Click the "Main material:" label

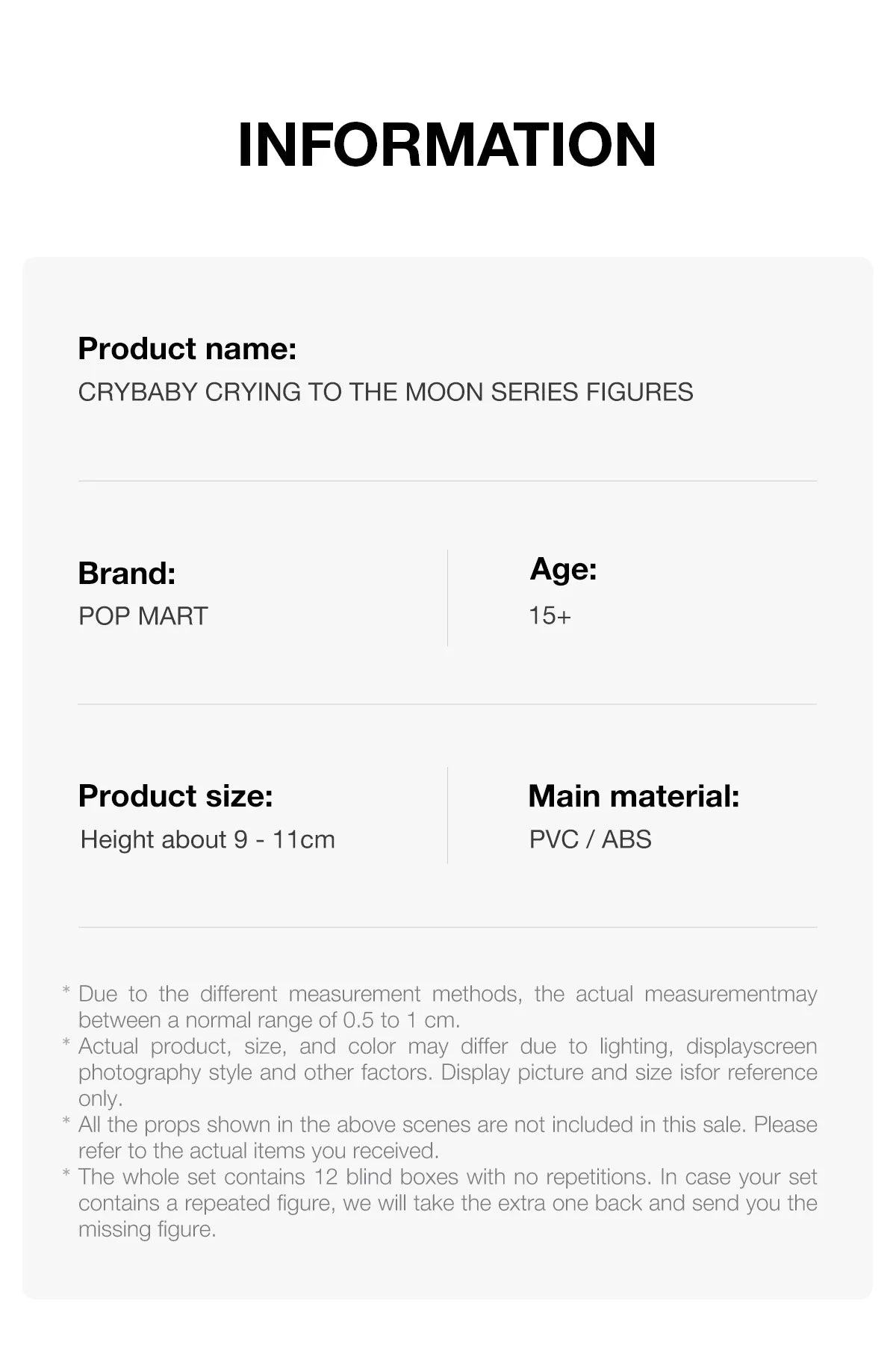tap(633, 796)
